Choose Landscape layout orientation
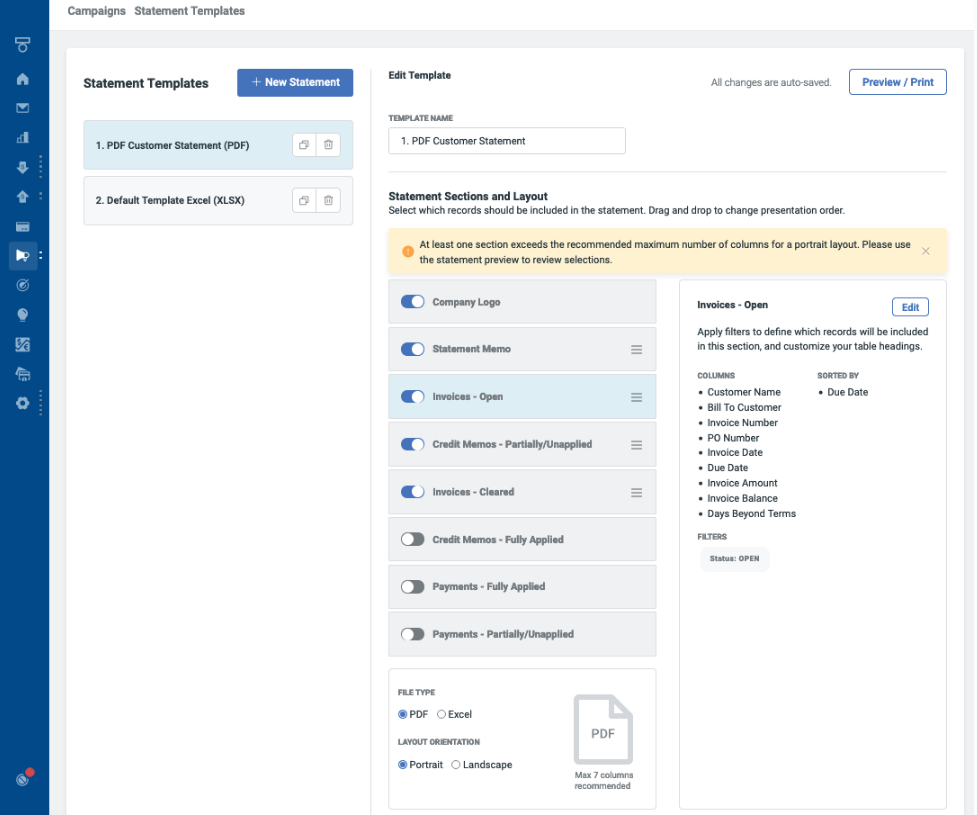The height and width of the screenshot is (815, 977). [x=456, y=765]
